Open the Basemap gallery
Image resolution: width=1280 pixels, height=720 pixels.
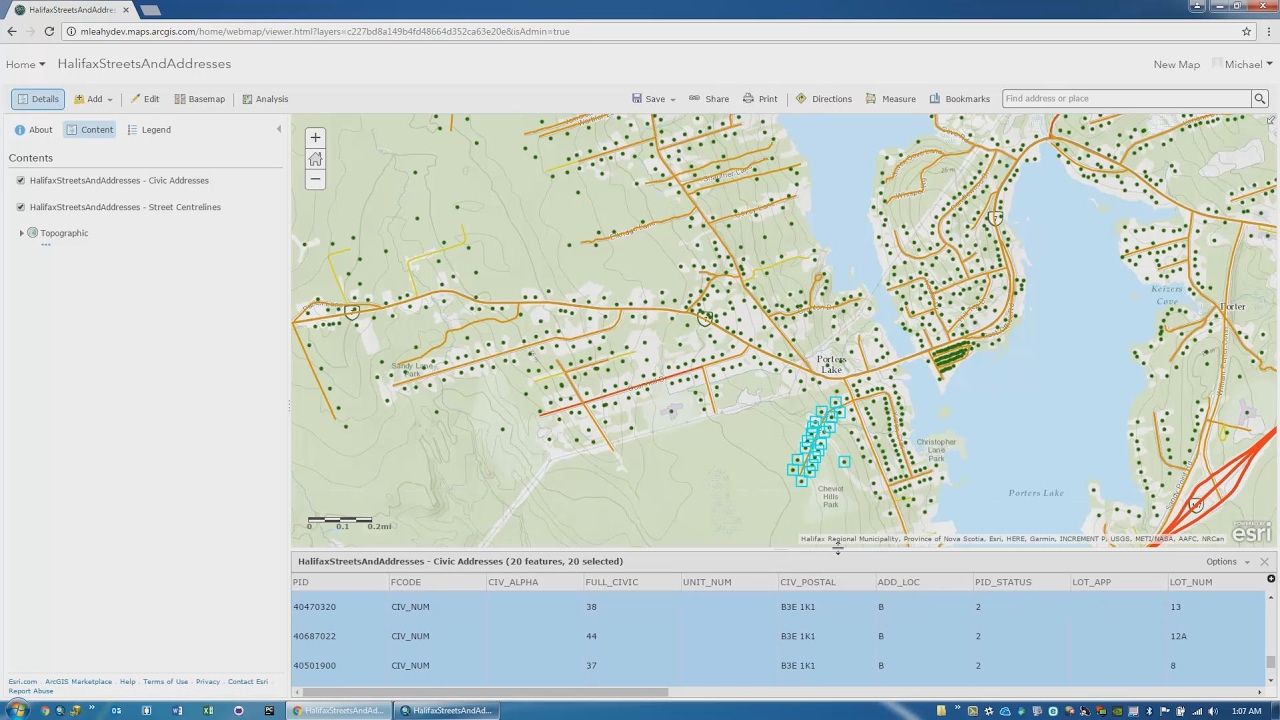click(199, 99)
